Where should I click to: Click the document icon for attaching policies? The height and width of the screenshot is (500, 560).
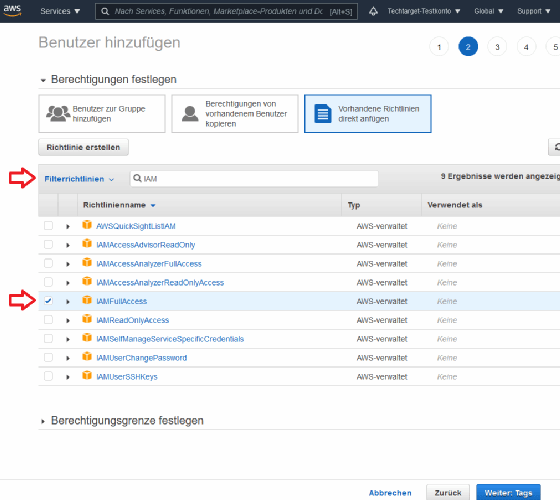[323, 114]
